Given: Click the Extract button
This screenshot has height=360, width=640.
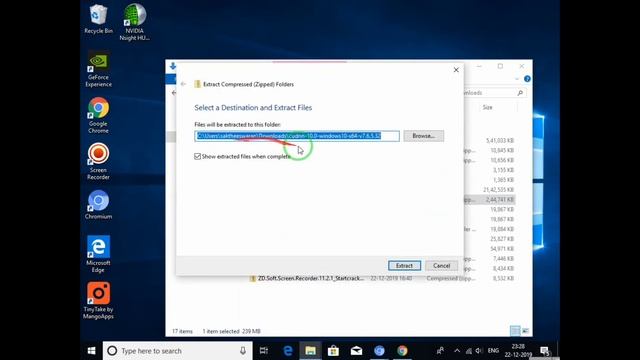Looking at the screenshot, I should point(404,266).
